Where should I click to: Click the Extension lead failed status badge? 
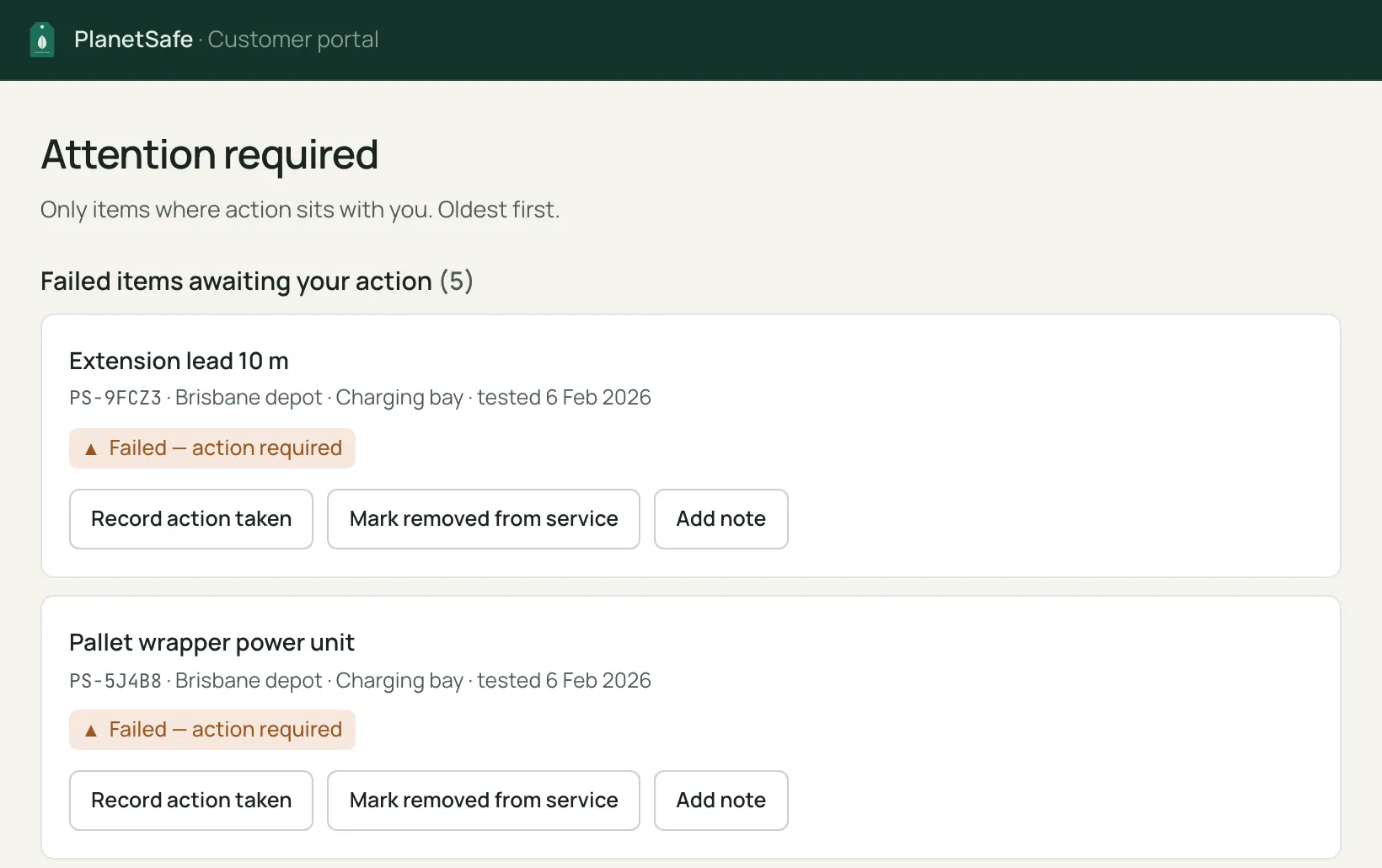(212, 448)
